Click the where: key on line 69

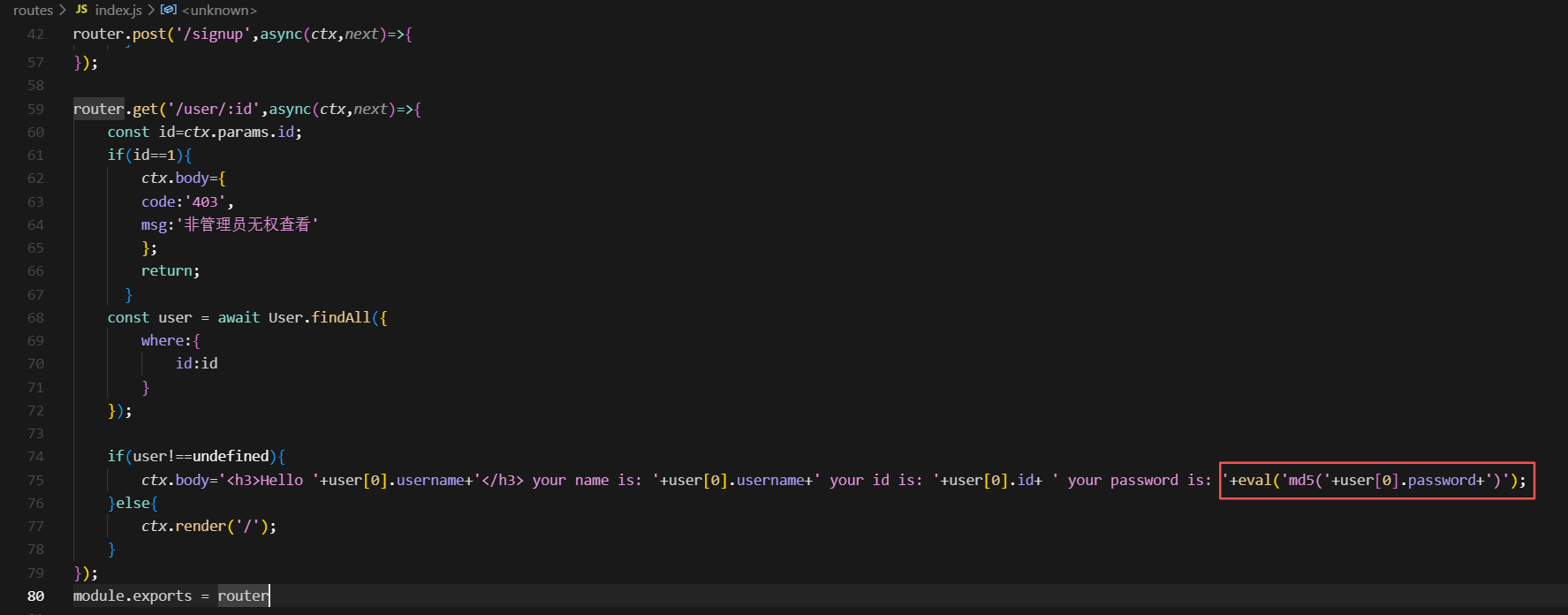tap(164, 340)
